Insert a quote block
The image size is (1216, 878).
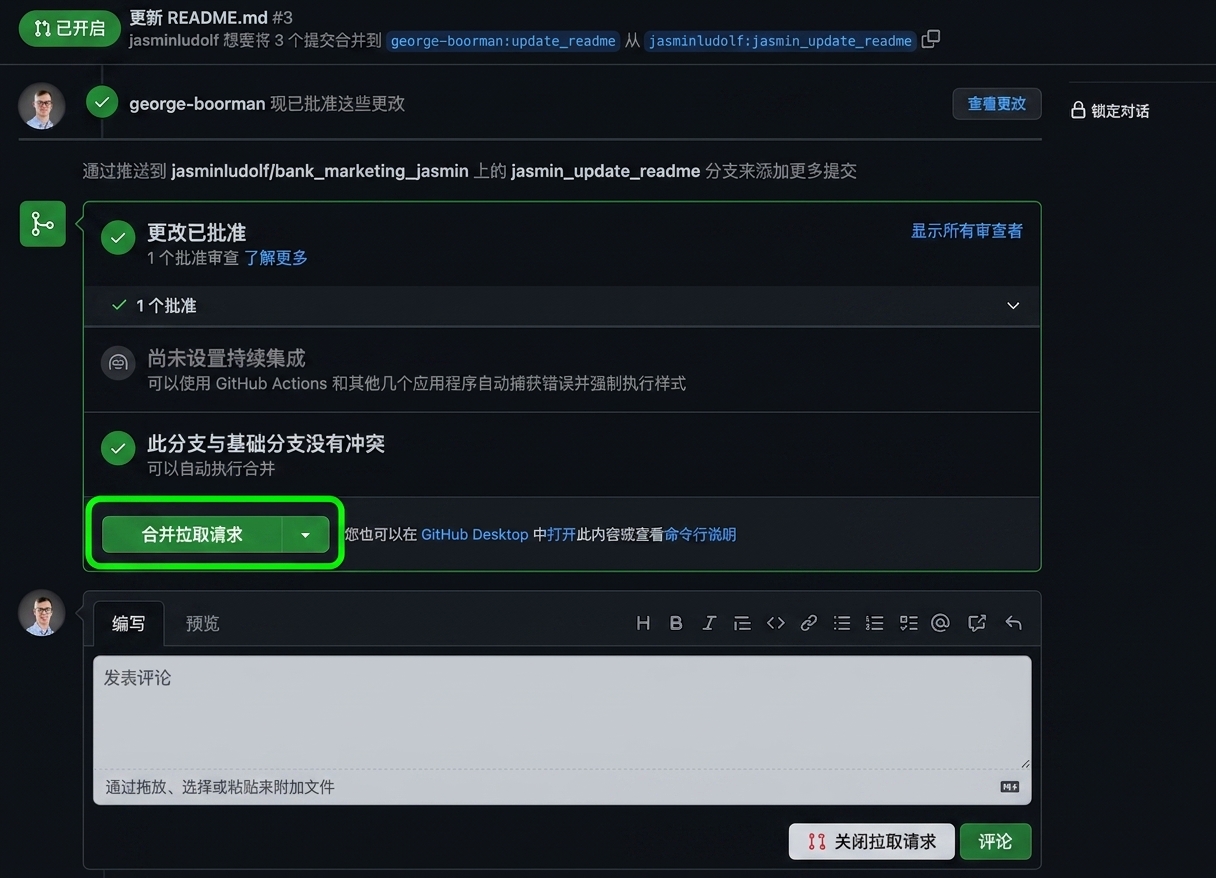(742, 623)
